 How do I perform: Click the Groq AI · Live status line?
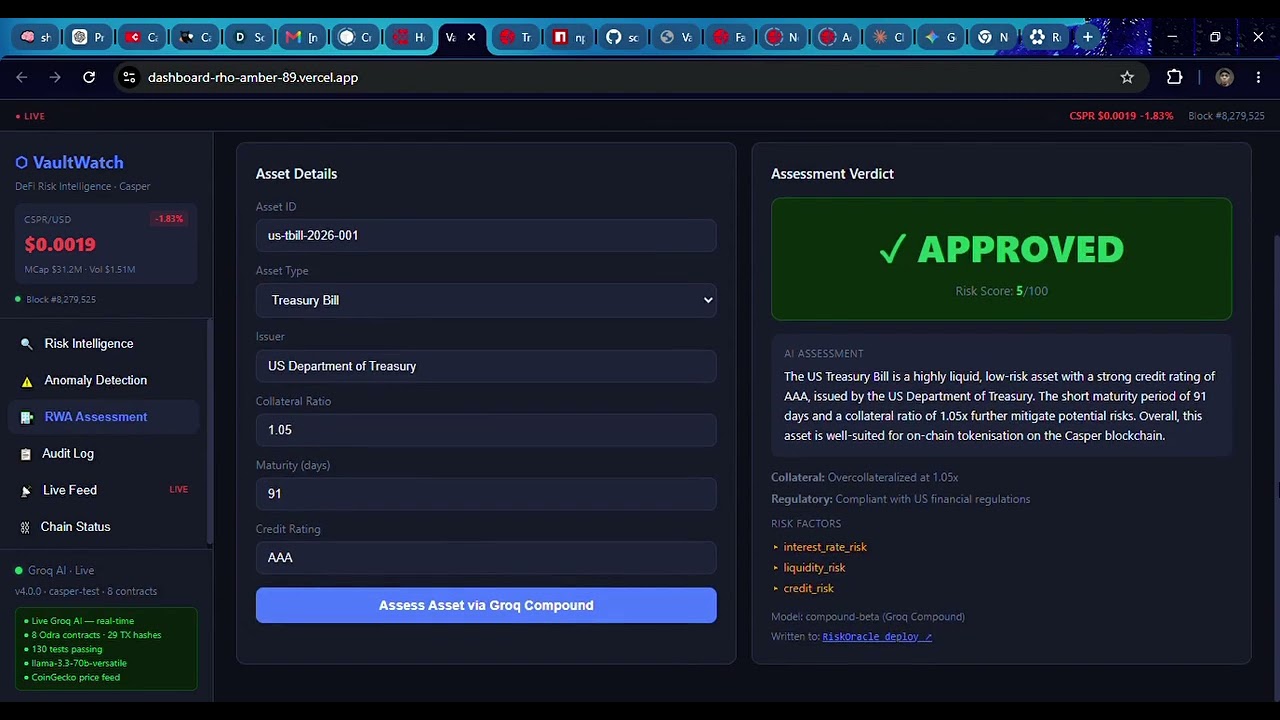[54, 570]
